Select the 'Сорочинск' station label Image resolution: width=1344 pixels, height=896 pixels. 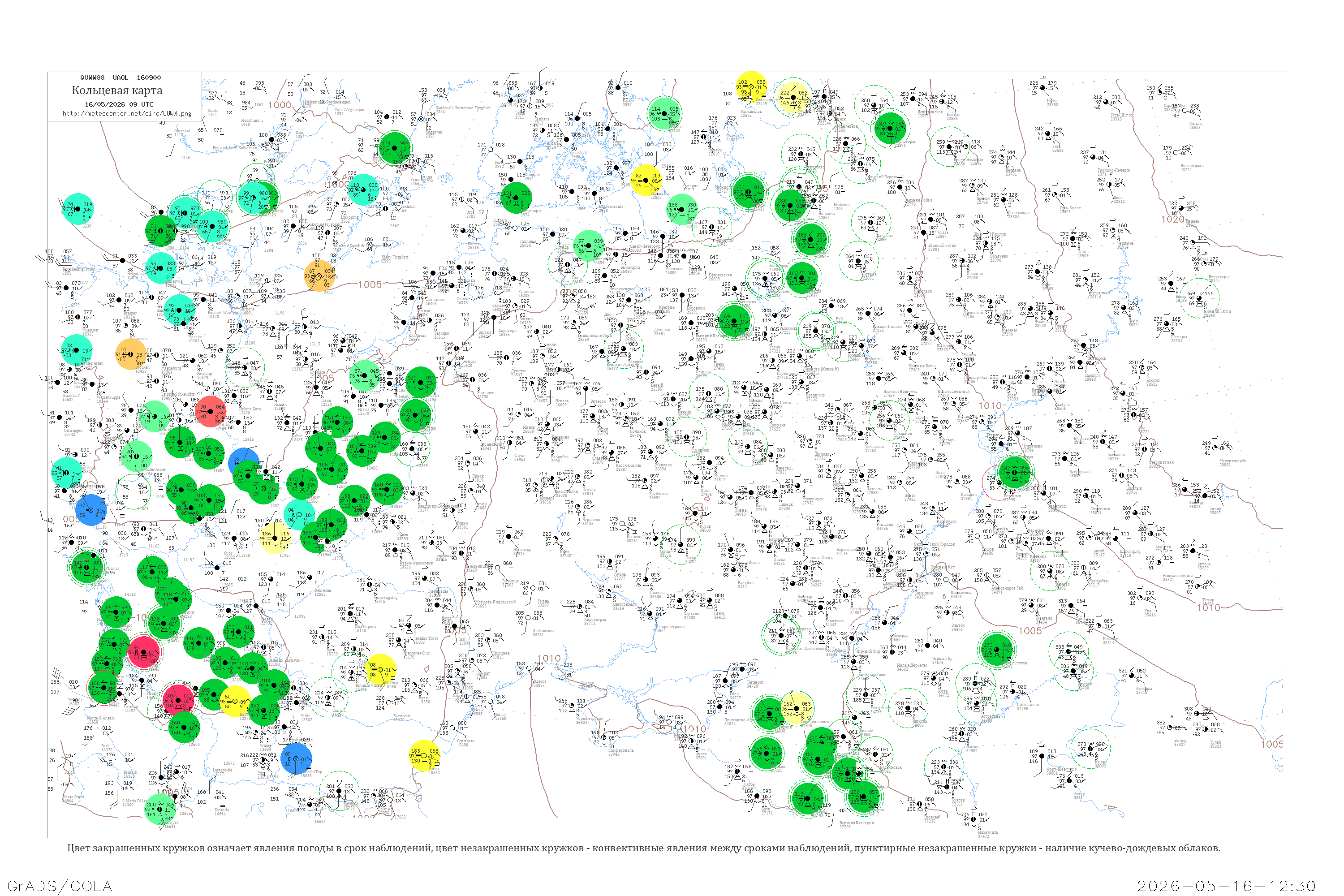[x=1099, y=508]
